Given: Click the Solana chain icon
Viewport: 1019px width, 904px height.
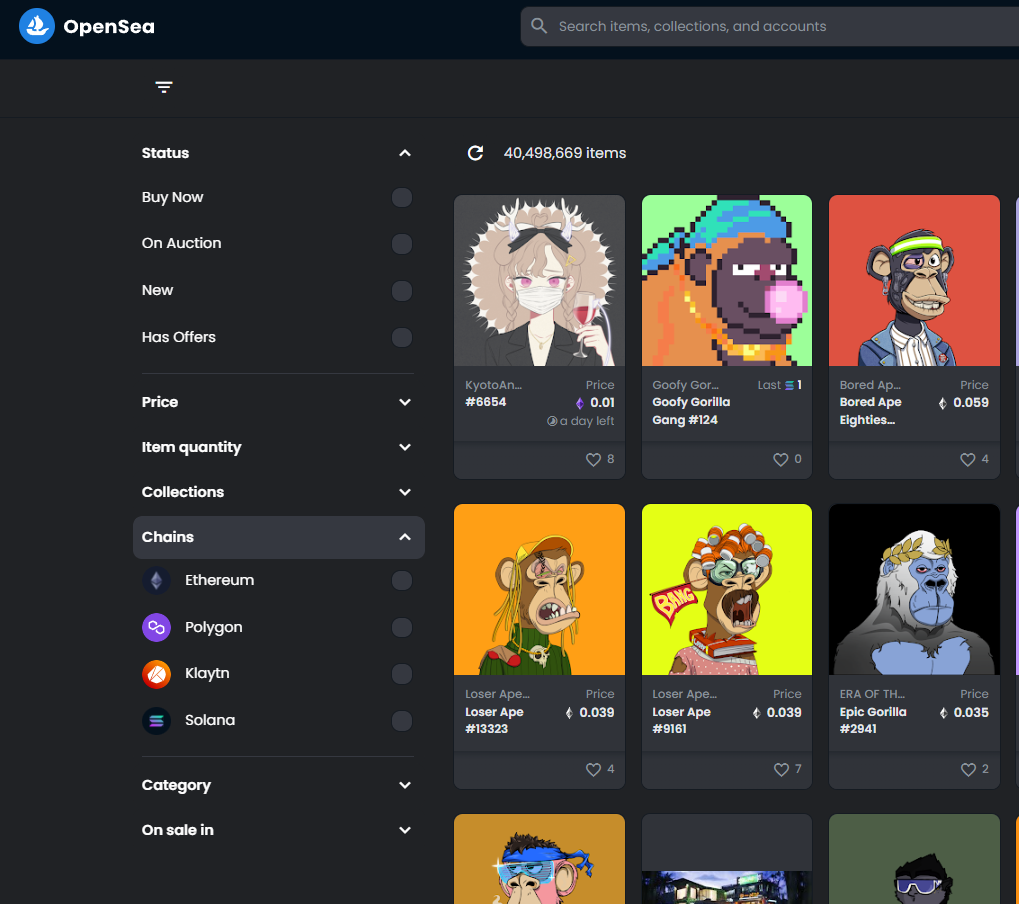Looking at the screenshot, I should point(157,721).
